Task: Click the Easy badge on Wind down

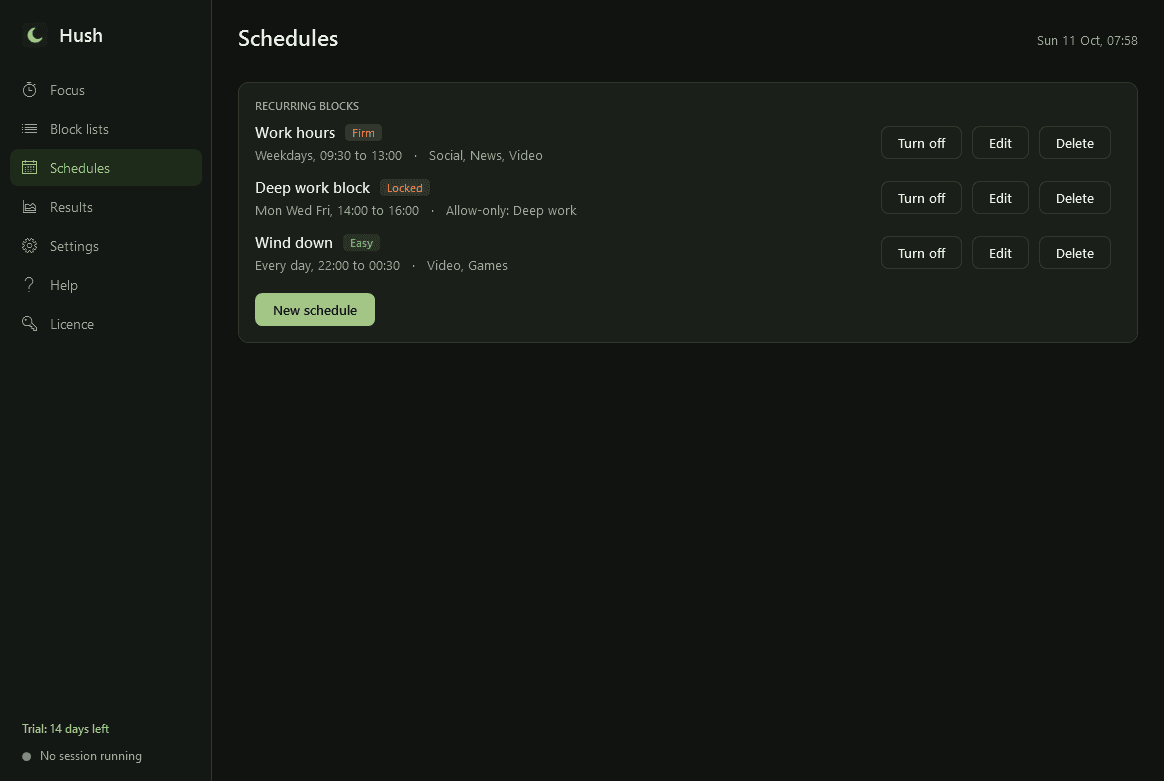Action: [361, 243]
